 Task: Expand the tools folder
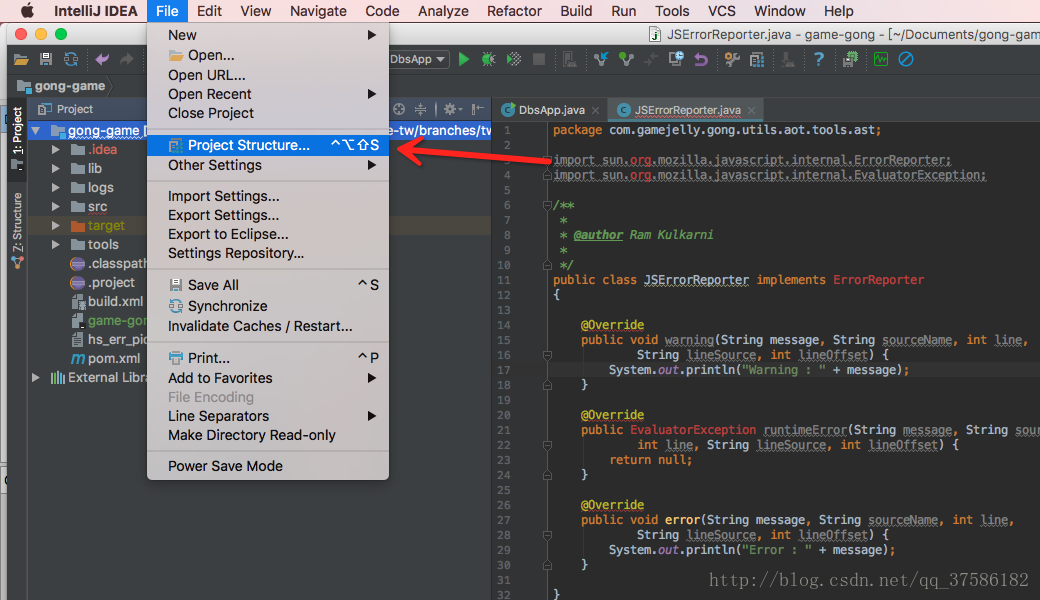coord(56,245)
